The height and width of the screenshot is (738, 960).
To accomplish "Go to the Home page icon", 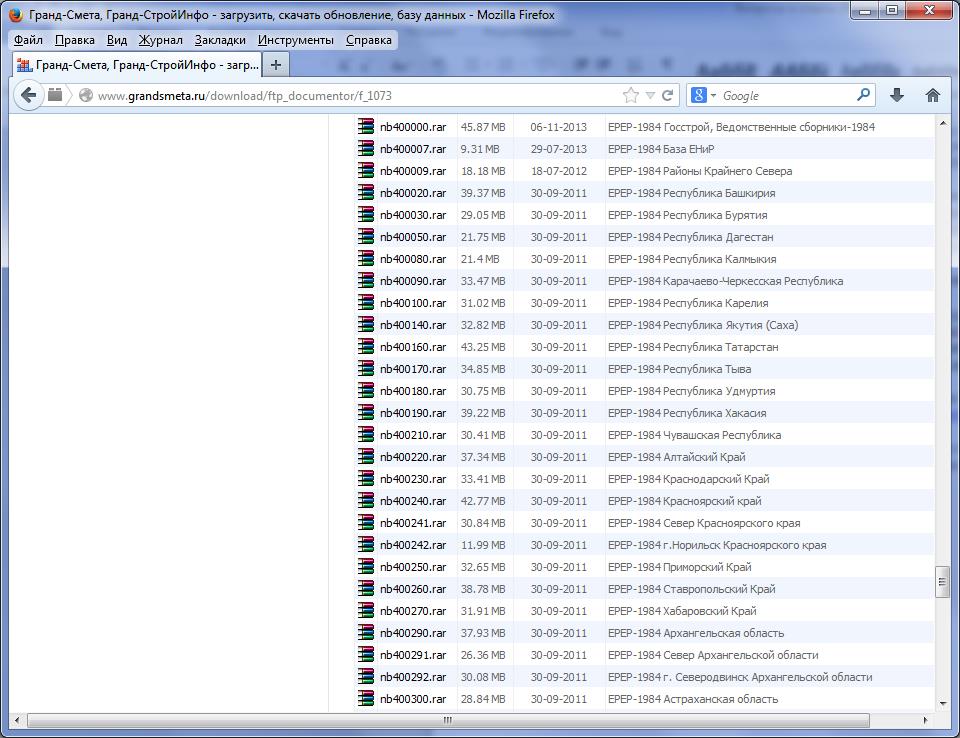I will pos(932,95).
